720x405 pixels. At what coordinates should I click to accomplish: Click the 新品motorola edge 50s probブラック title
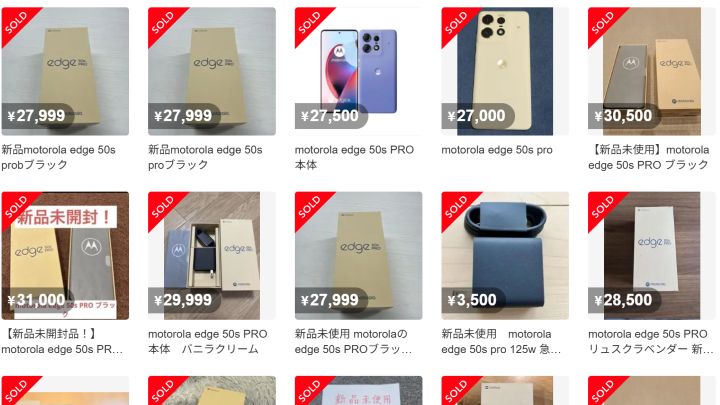click(58, 157)
